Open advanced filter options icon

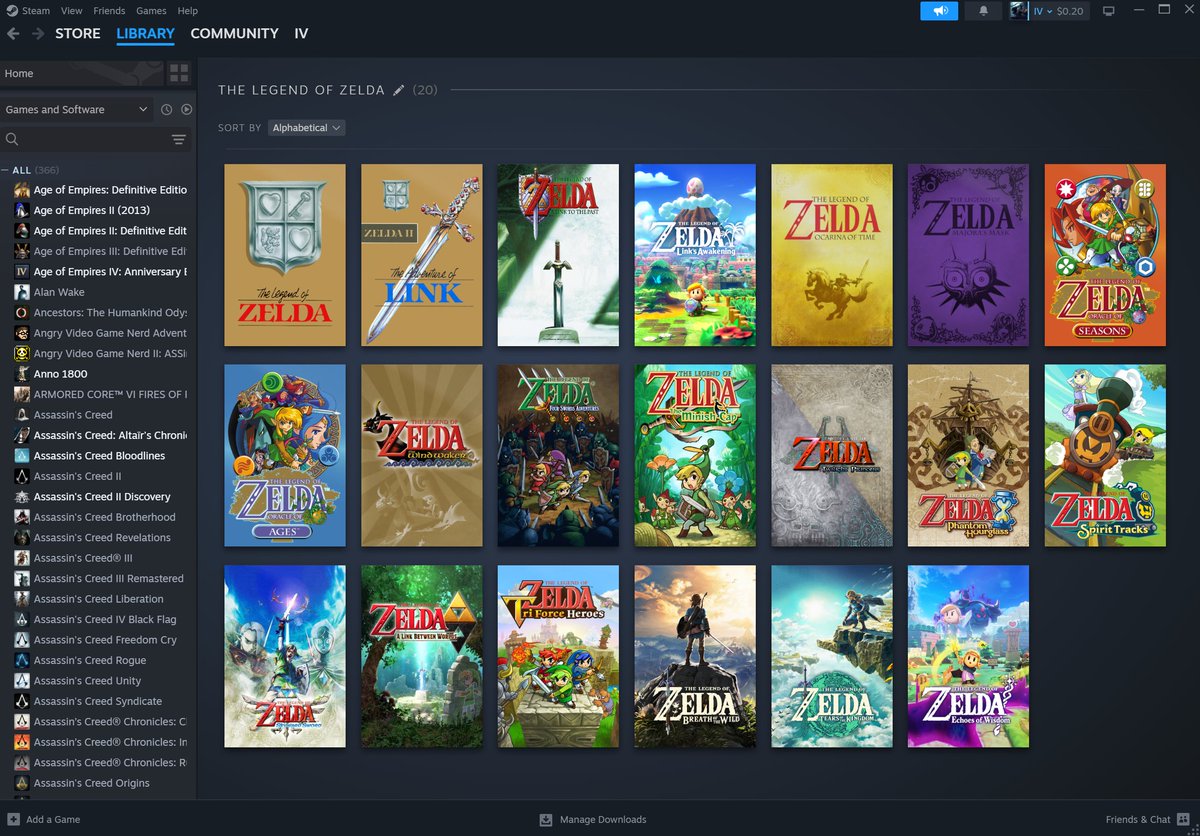point(179,140)
